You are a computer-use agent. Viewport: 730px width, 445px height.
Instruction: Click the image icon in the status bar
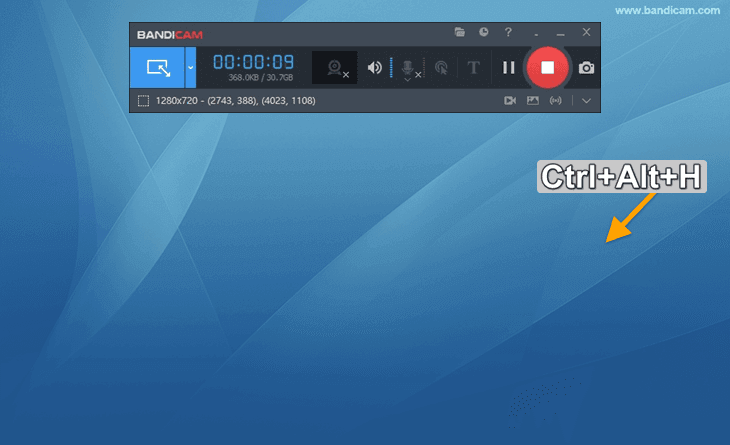(533, 101)
